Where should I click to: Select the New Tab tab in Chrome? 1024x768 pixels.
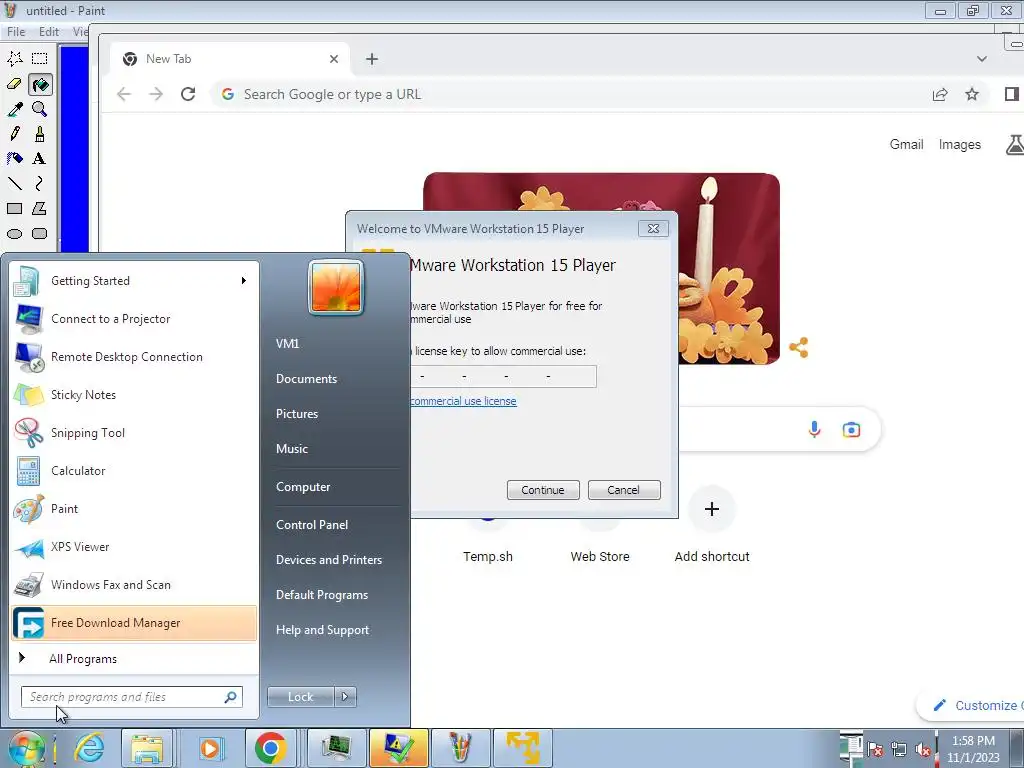[x=229, y=59]
